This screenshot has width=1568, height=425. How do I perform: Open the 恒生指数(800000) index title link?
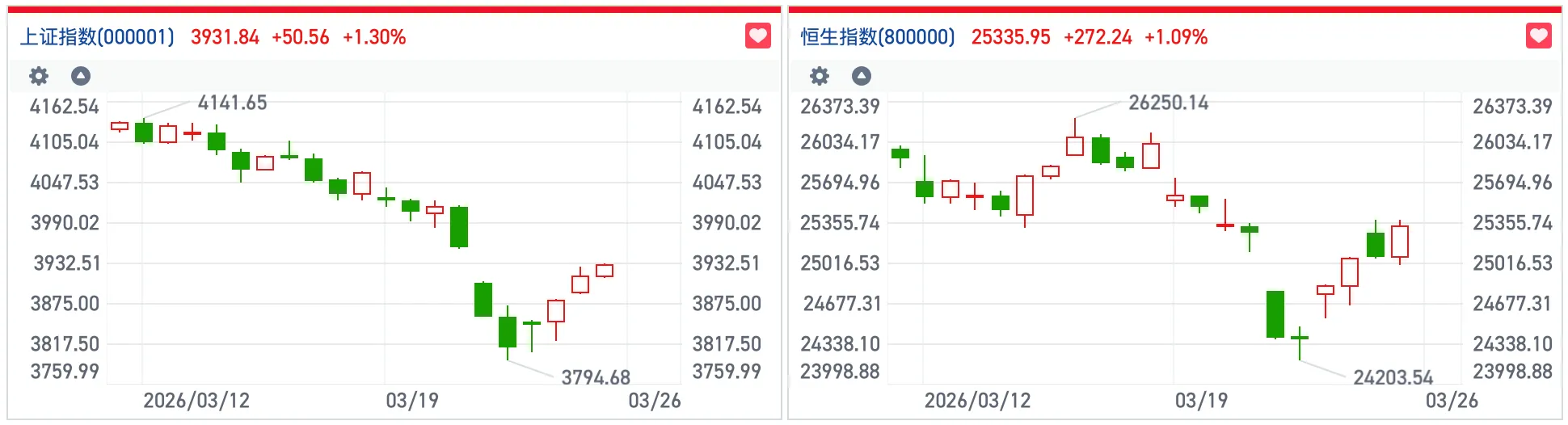pyautogui.click(x=878, y=37)
